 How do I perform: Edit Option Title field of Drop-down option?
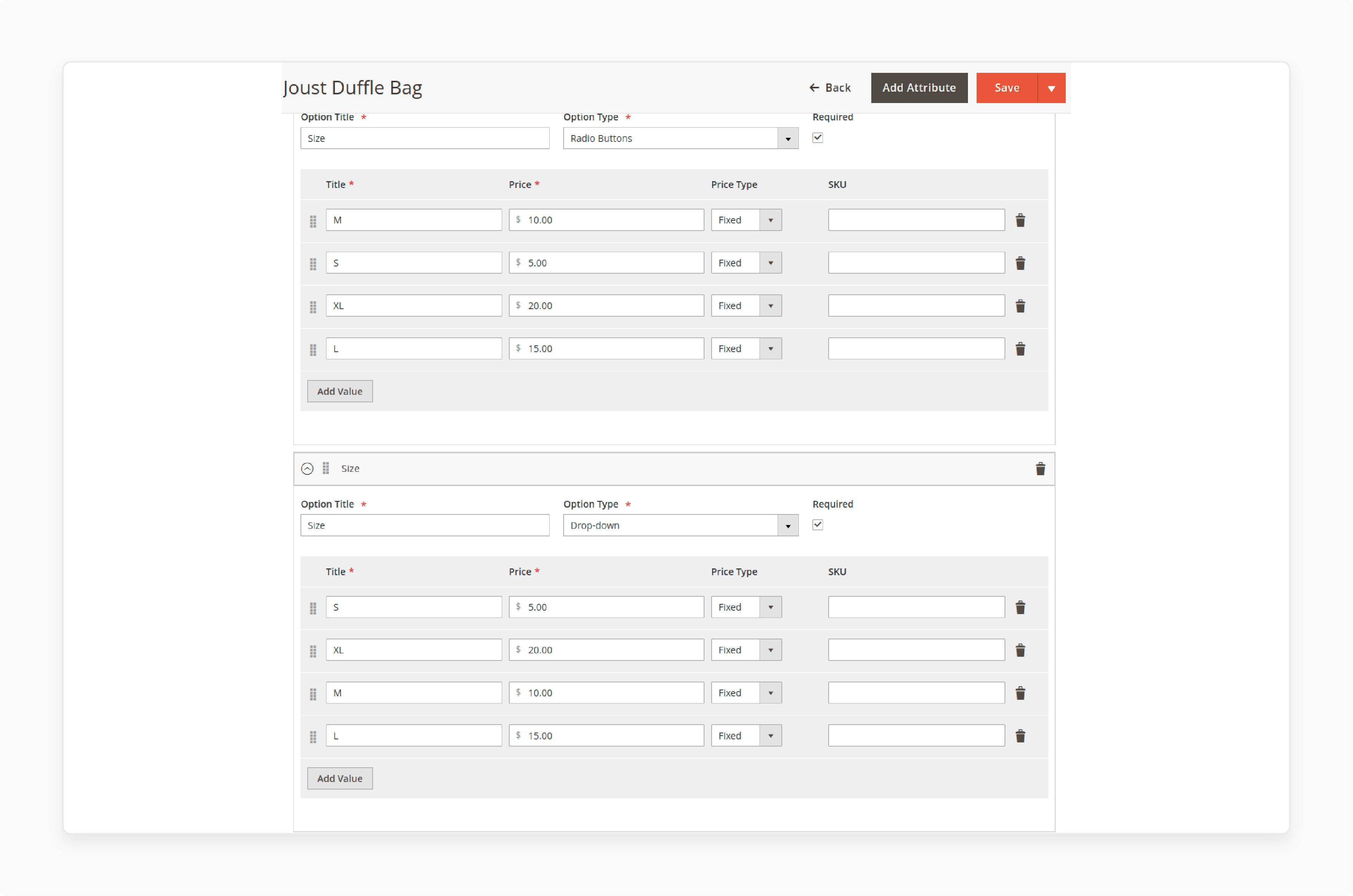click(425, 525)
